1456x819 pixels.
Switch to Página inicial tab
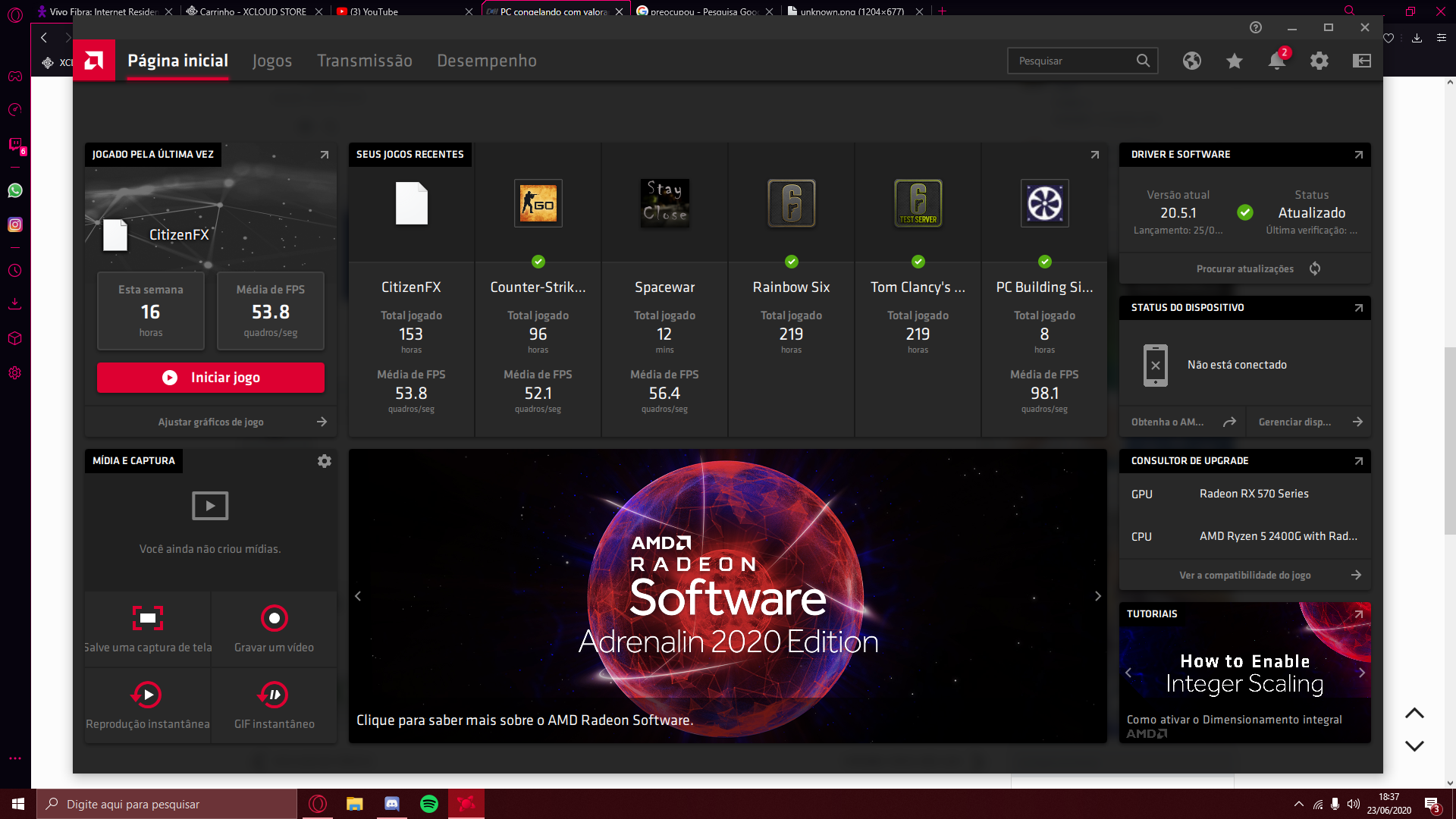pyautogui.click(x=177, y=61)
